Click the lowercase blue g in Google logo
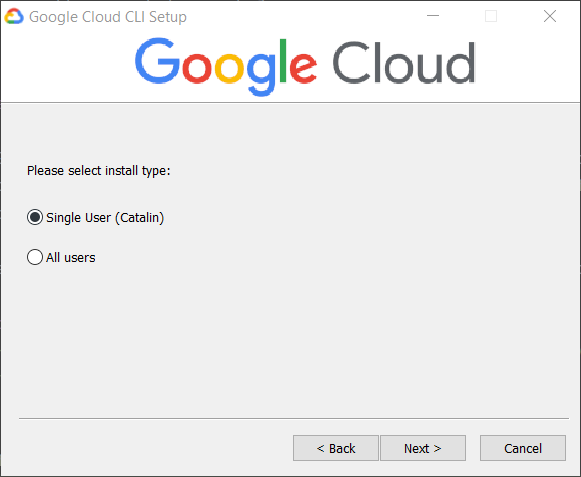Screen dimensions: 581x477 point(261,74)
